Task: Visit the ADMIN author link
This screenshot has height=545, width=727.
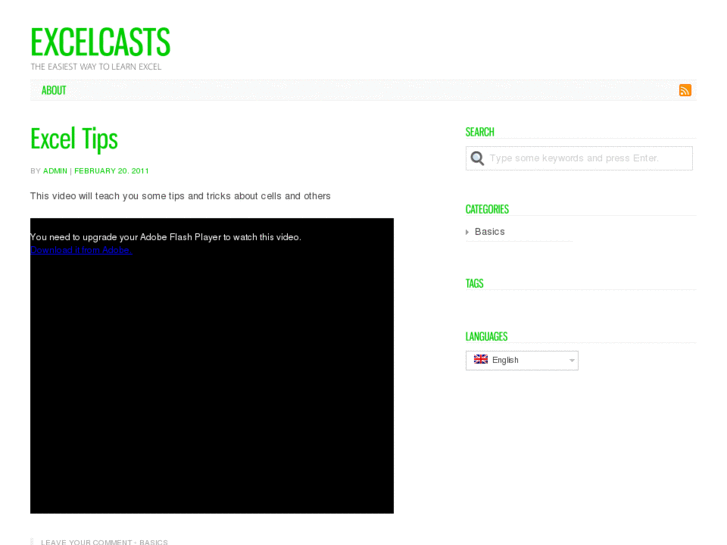Action: tap(55, 171)
